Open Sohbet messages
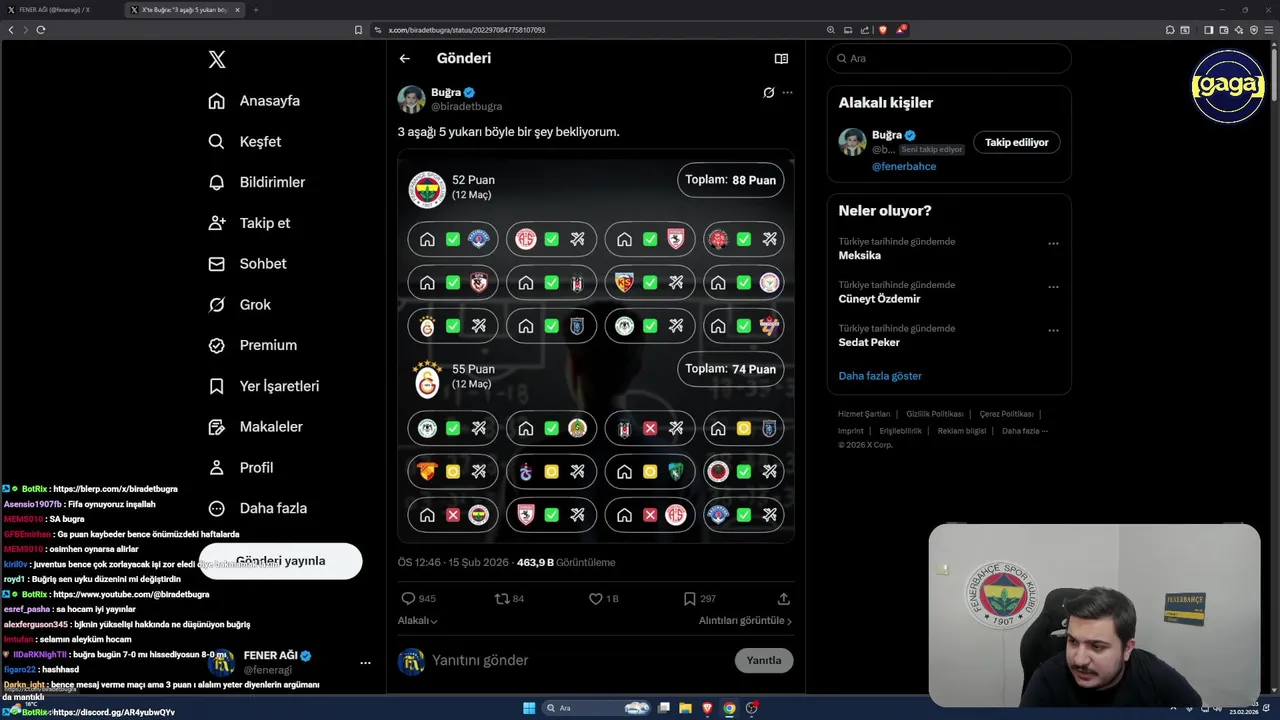The width and height of the screenshot is (1280, 720). coord(247,264)
